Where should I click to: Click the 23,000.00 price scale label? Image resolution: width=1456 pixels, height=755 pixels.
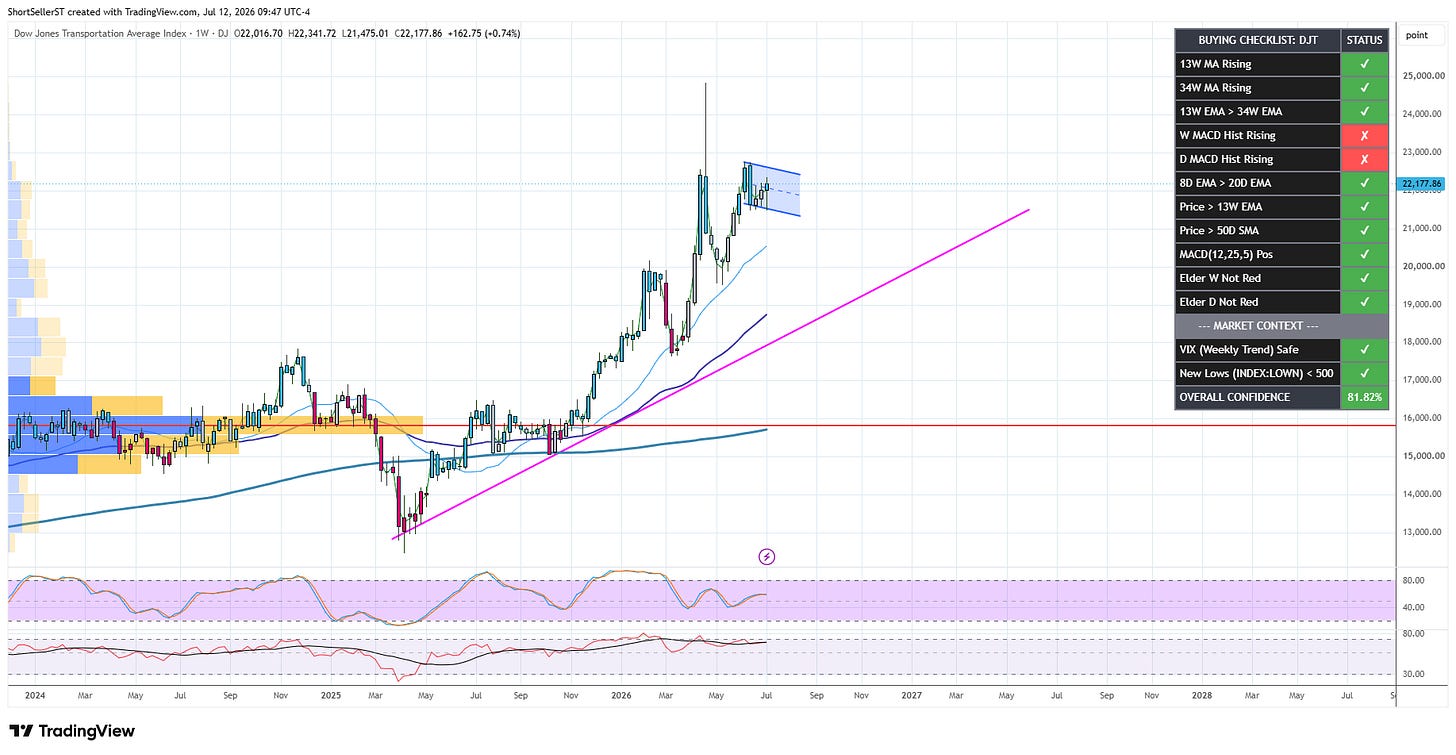click(1422, 152)
